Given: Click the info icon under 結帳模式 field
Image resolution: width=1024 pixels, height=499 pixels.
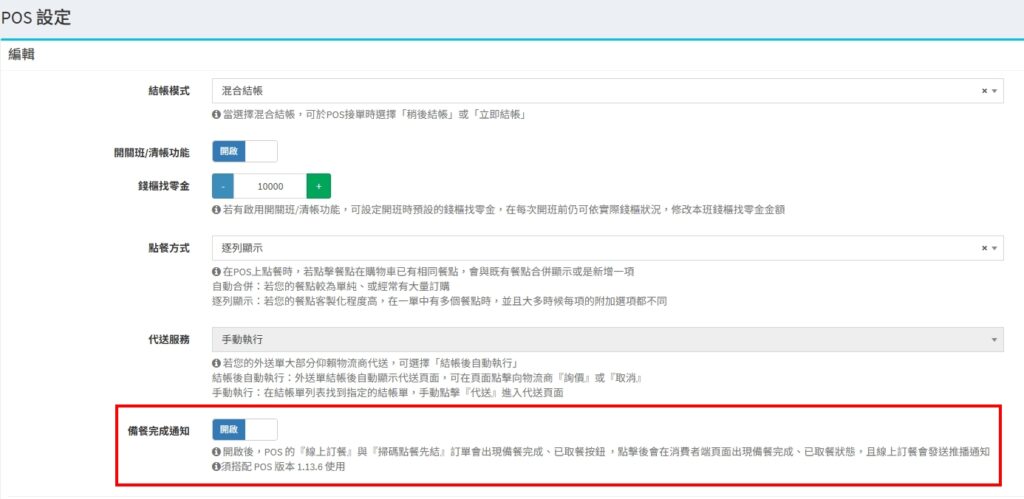Looking at the screenshot, I should pyautogui.click(x=216, y=115).
